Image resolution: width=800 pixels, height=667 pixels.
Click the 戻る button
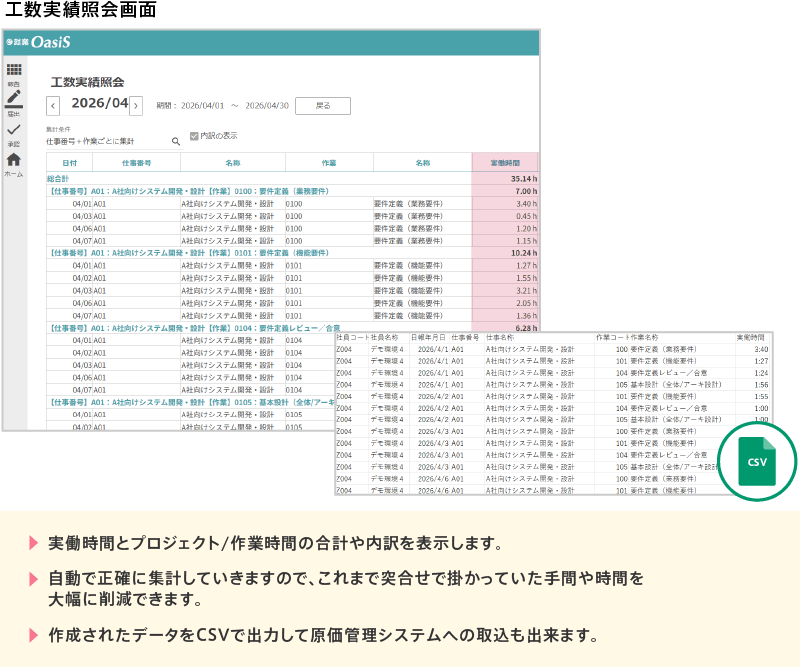323,106
